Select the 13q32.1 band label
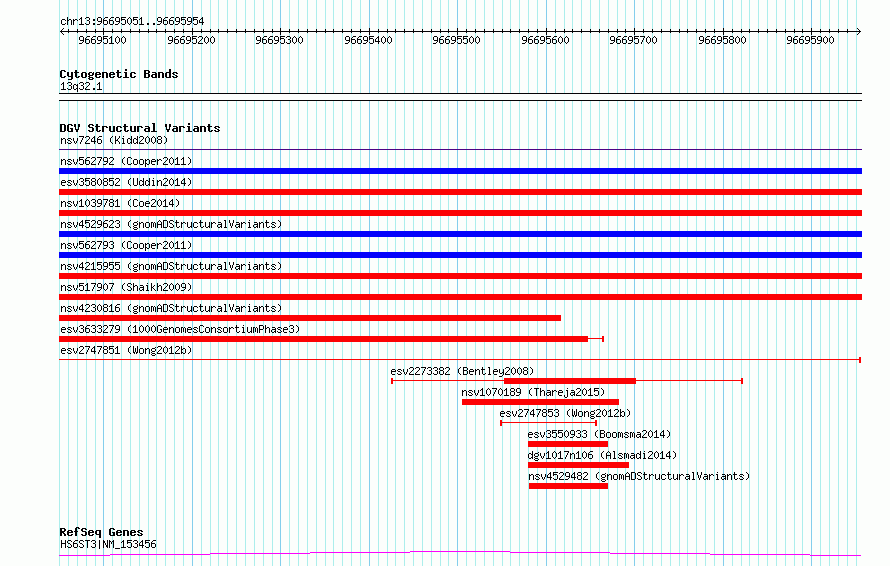890x566 pixels. coord(81,86)
